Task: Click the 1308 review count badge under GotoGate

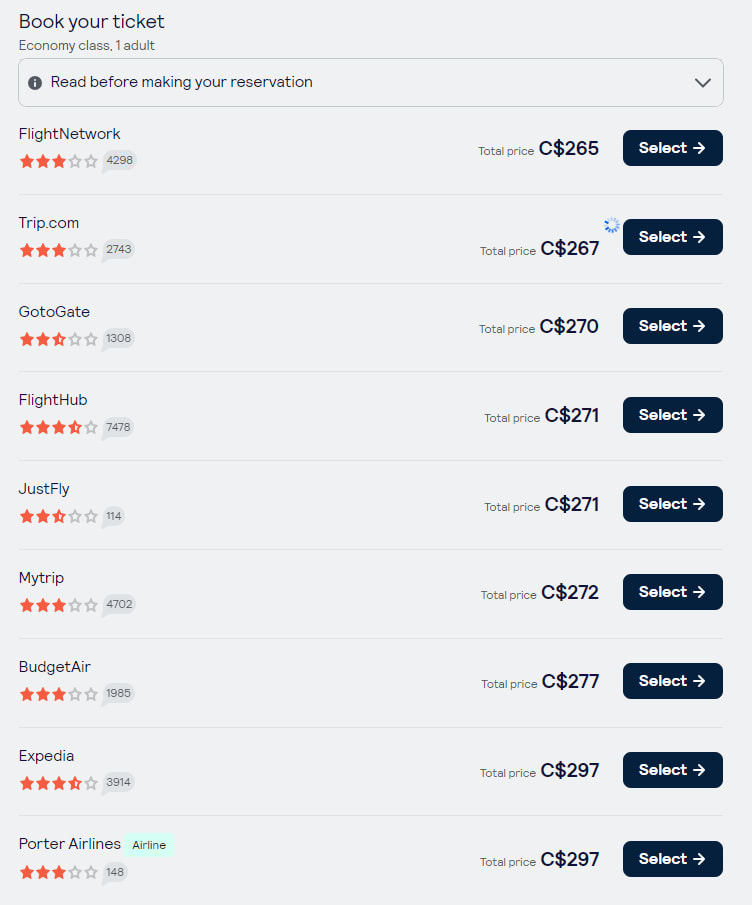Action: tap(118, 338)
